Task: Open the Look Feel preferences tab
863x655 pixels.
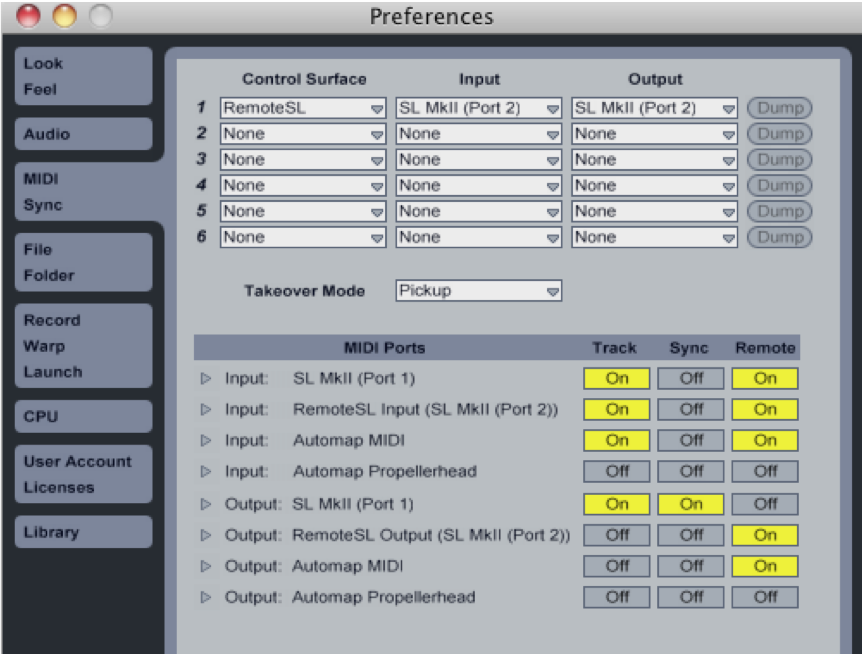Action: [84, 76]
